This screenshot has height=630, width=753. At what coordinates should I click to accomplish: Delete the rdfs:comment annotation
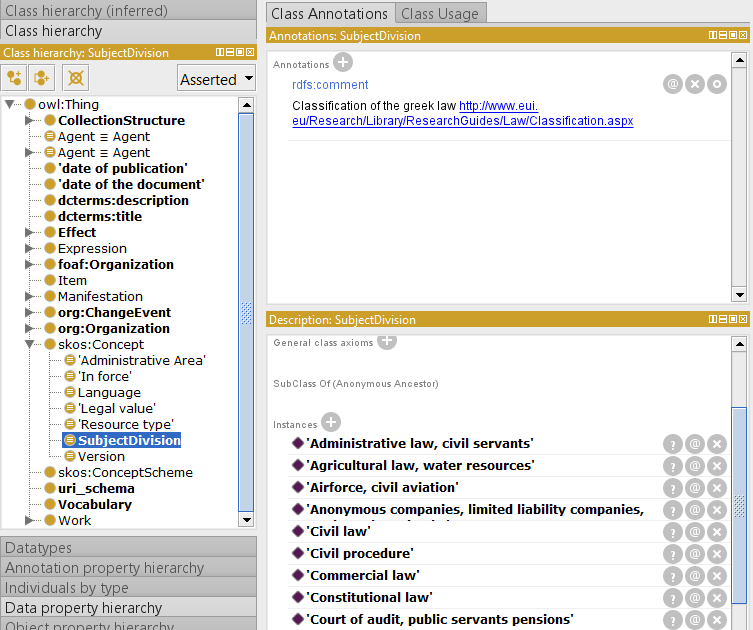point(694,84)
